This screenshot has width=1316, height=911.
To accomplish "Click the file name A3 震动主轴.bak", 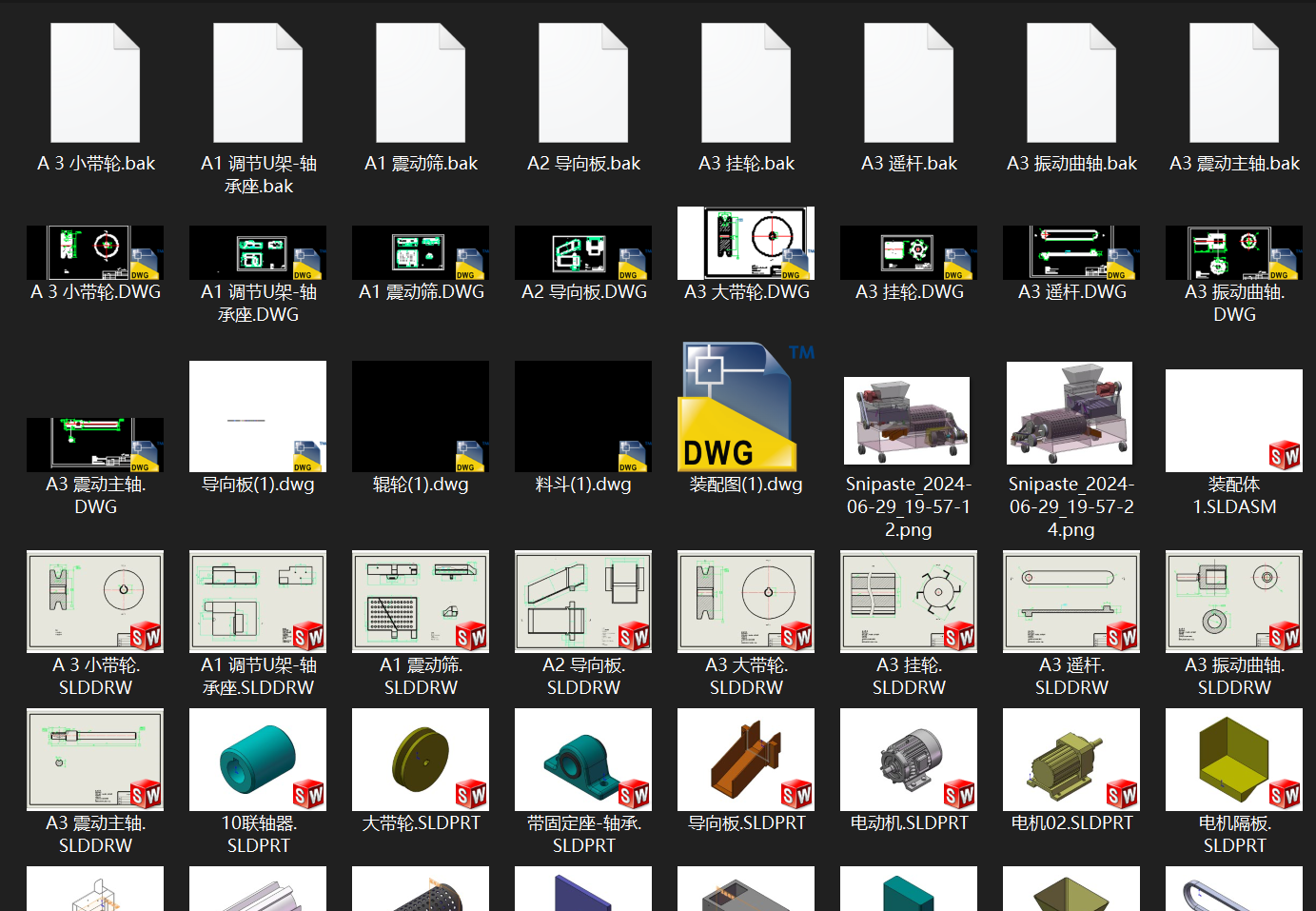I will click(x=1234, y=164).
